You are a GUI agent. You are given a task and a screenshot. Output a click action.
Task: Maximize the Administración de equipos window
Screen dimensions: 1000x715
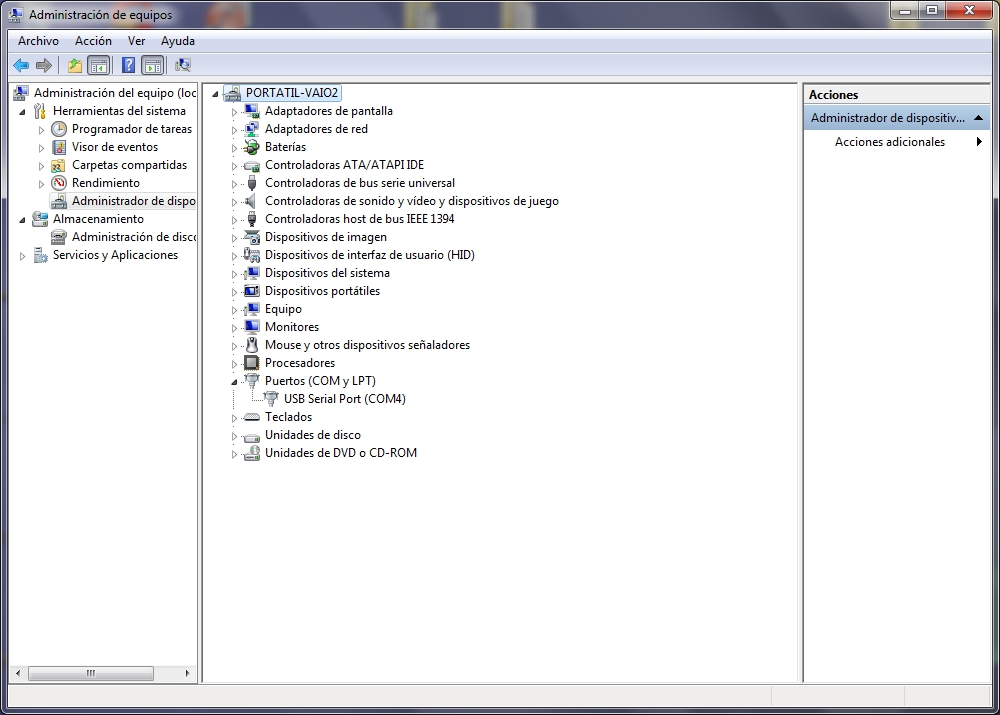tap(932, 10)
